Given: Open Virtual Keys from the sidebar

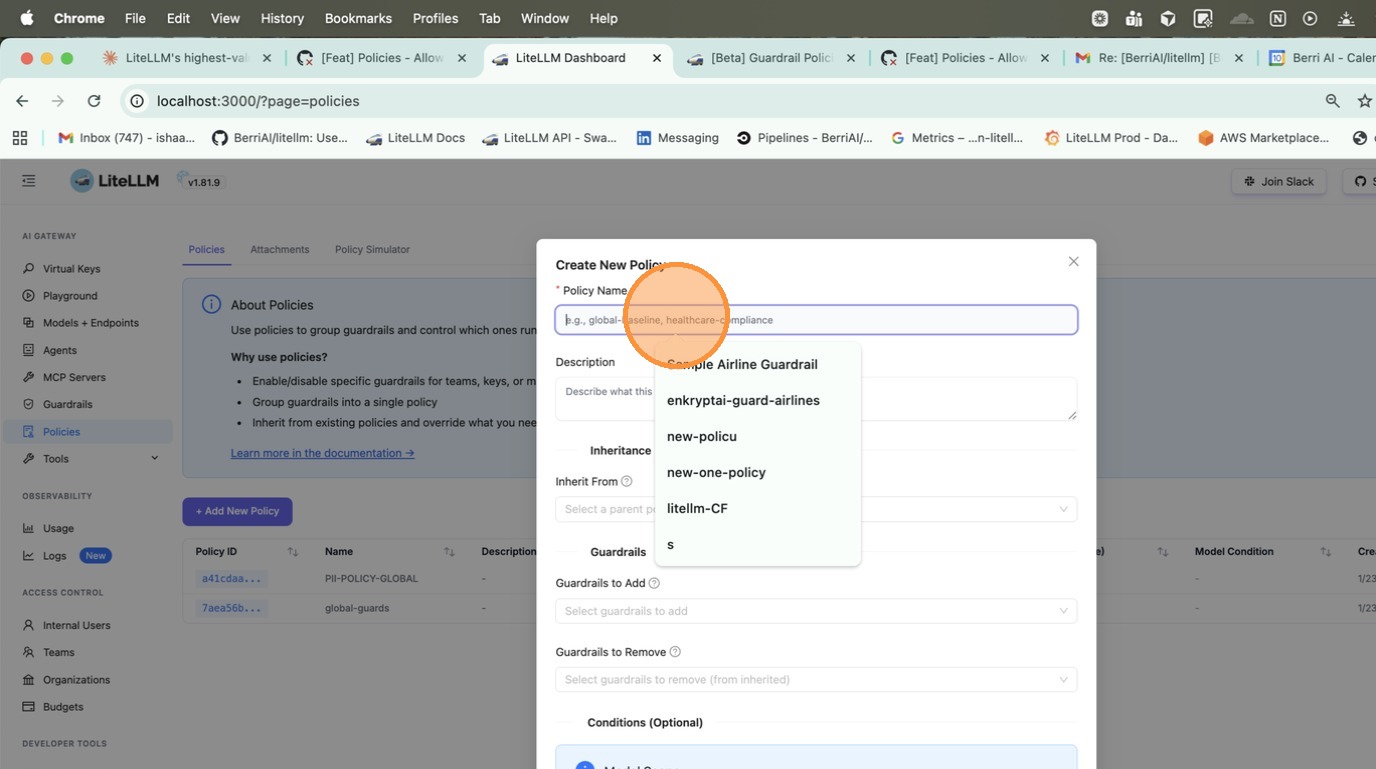Looking at the screenshot, I should (x=71, y=269).
